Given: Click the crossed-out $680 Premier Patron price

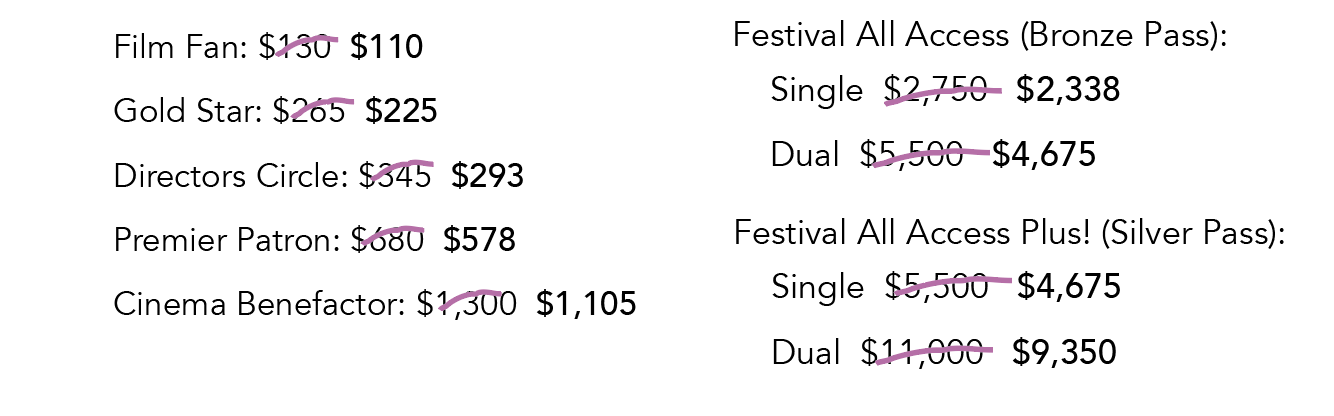Looking at the screenshot, I should click(388, 241).
